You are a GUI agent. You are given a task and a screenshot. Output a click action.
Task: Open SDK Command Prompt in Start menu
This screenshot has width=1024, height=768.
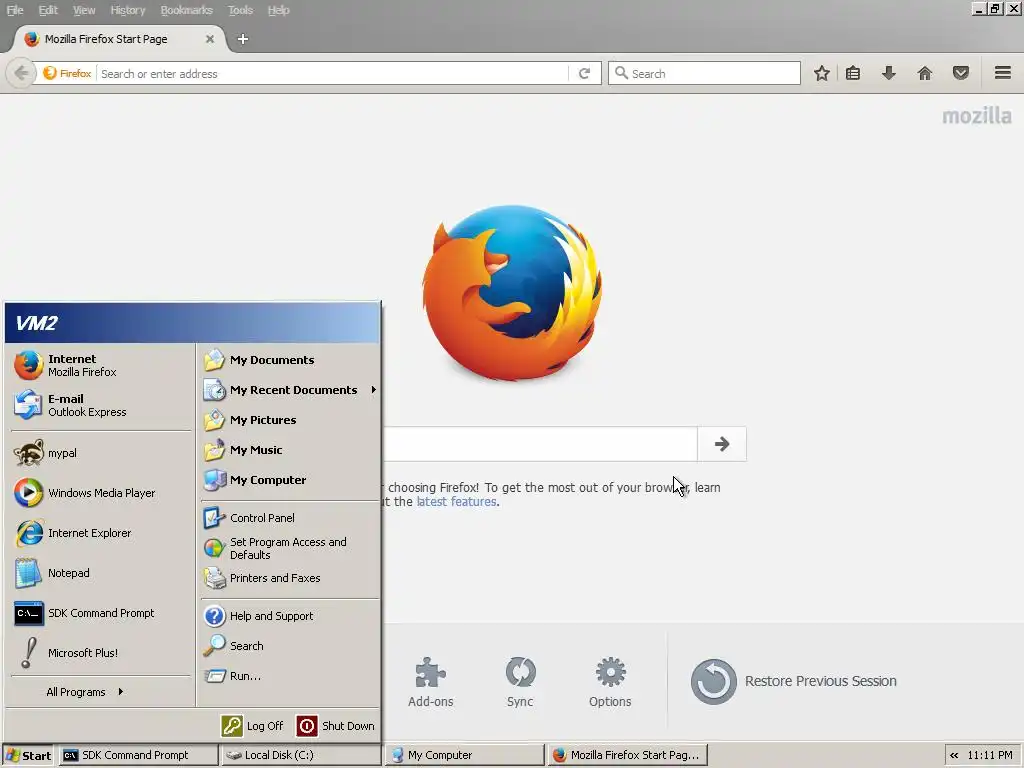point(101,613)
